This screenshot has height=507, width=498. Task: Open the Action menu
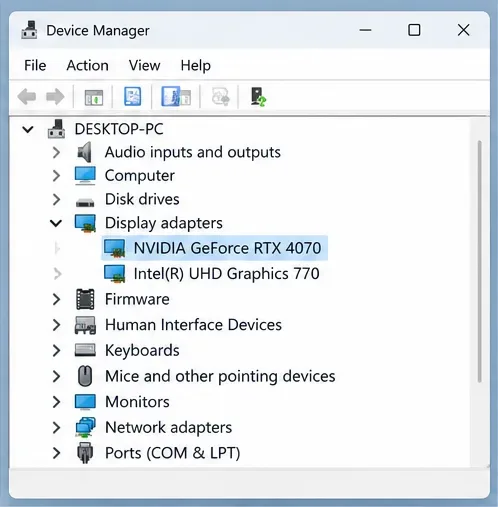pos(88,65)
